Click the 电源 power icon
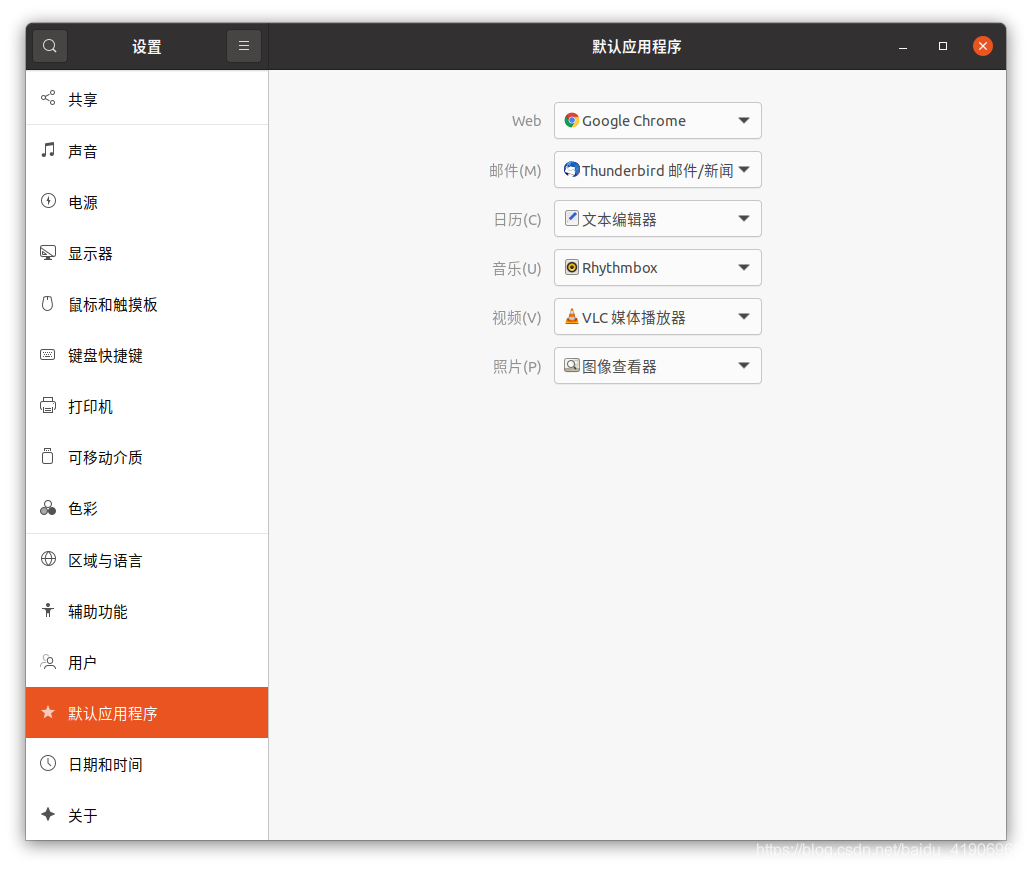This screenshot has width=1032, height=869. point(48,201)
